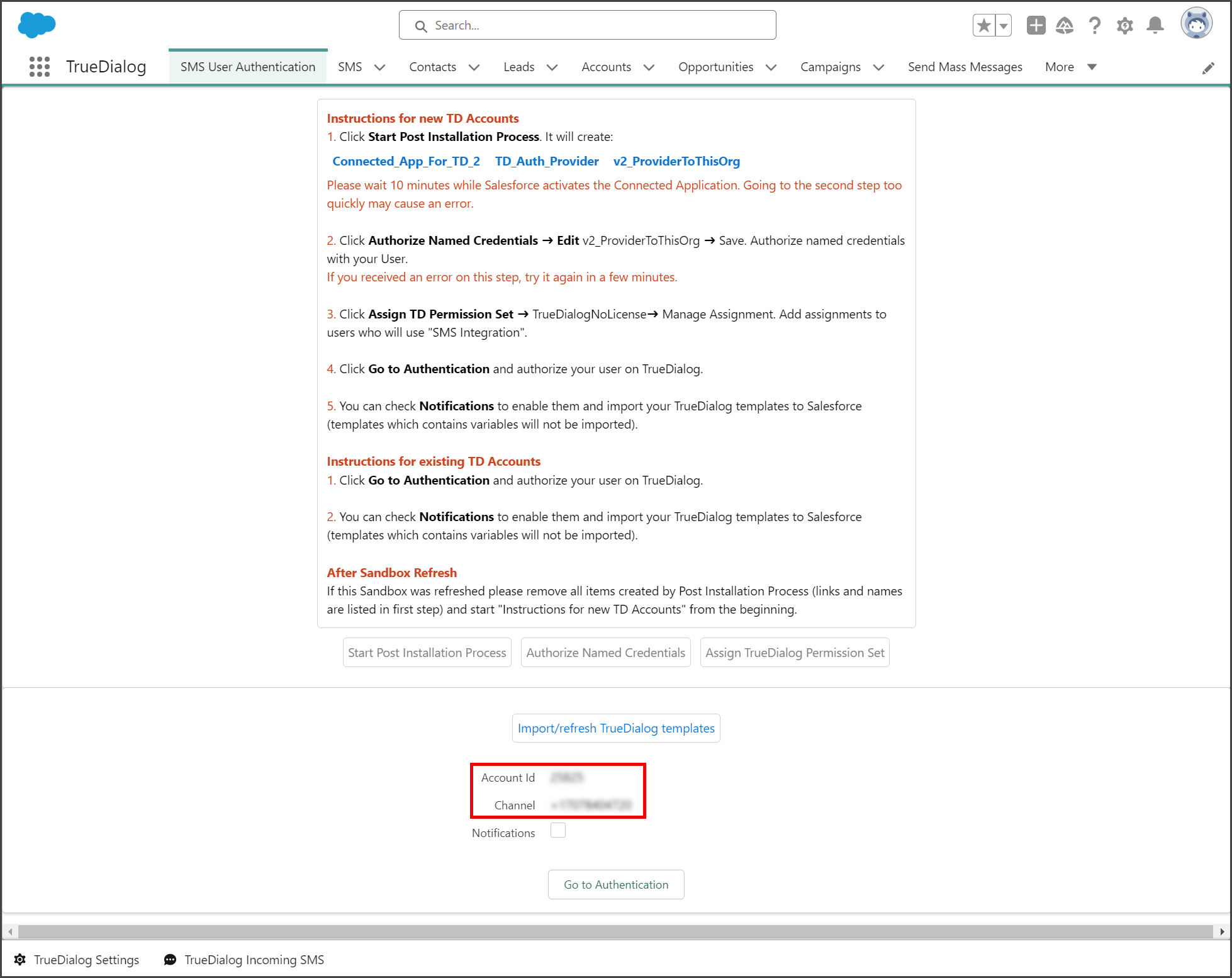Open the Leads tab

(x=518, y=67)
